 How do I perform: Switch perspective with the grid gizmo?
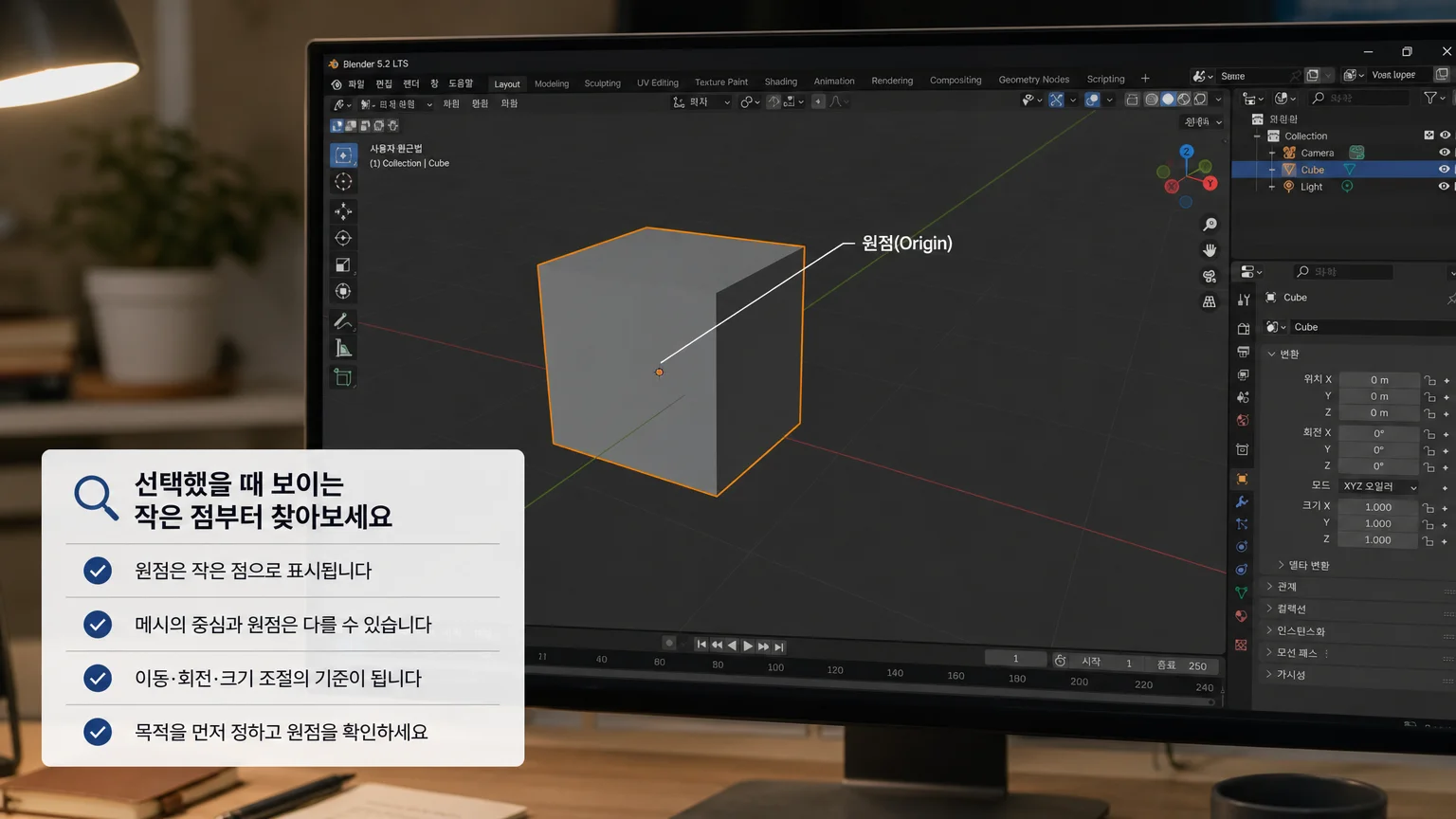point(1210,301)
